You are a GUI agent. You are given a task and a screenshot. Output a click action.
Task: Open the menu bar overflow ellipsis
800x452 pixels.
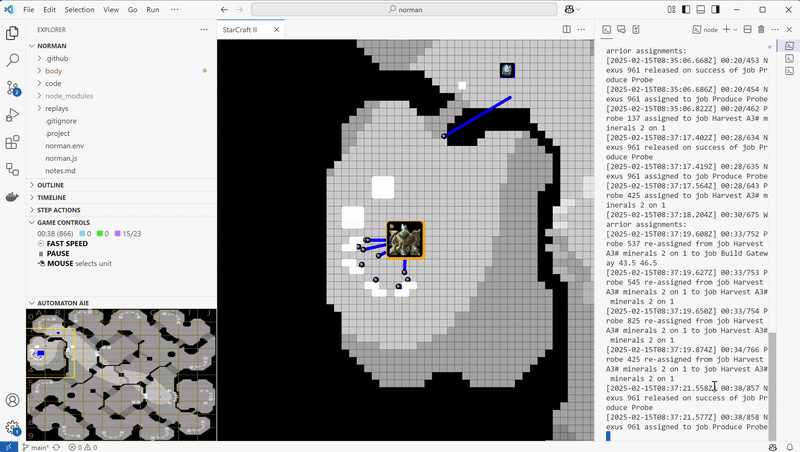tap(174, 9)
